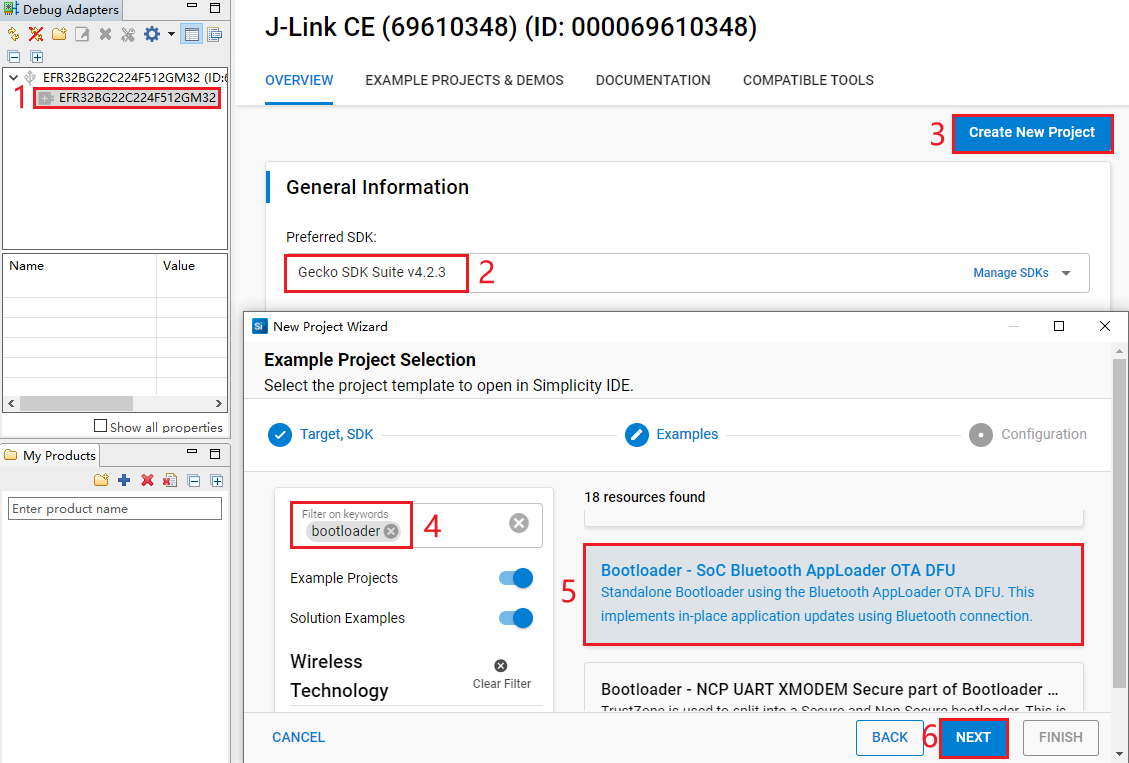Open the gear settings icon in Debug Adapters
Viewport: 1129px width, 763px height.
point(151,34)
